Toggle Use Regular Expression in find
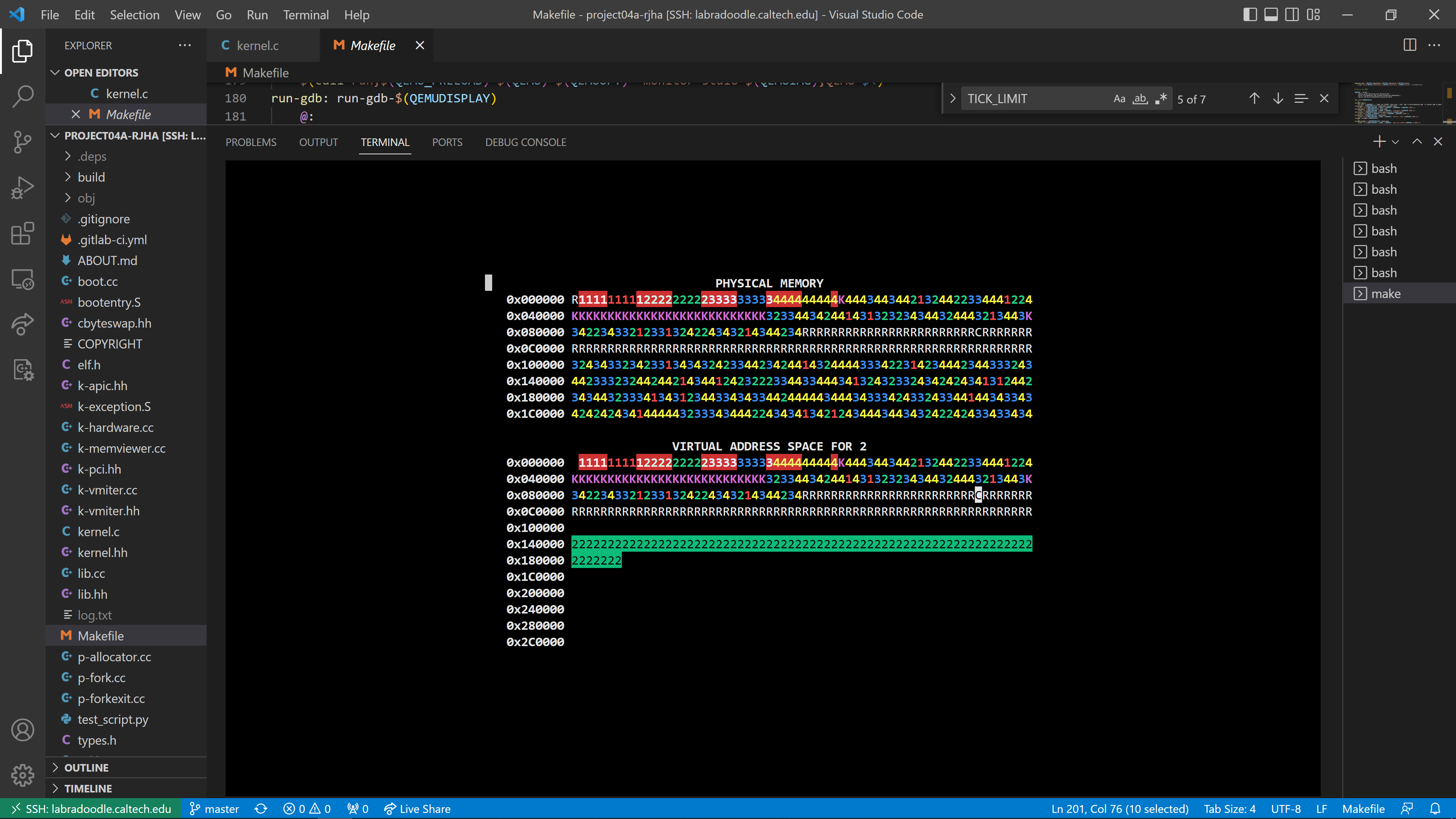Viewport: 1456px width, 819px height. pyautogui.click(x=1161, y=99)
